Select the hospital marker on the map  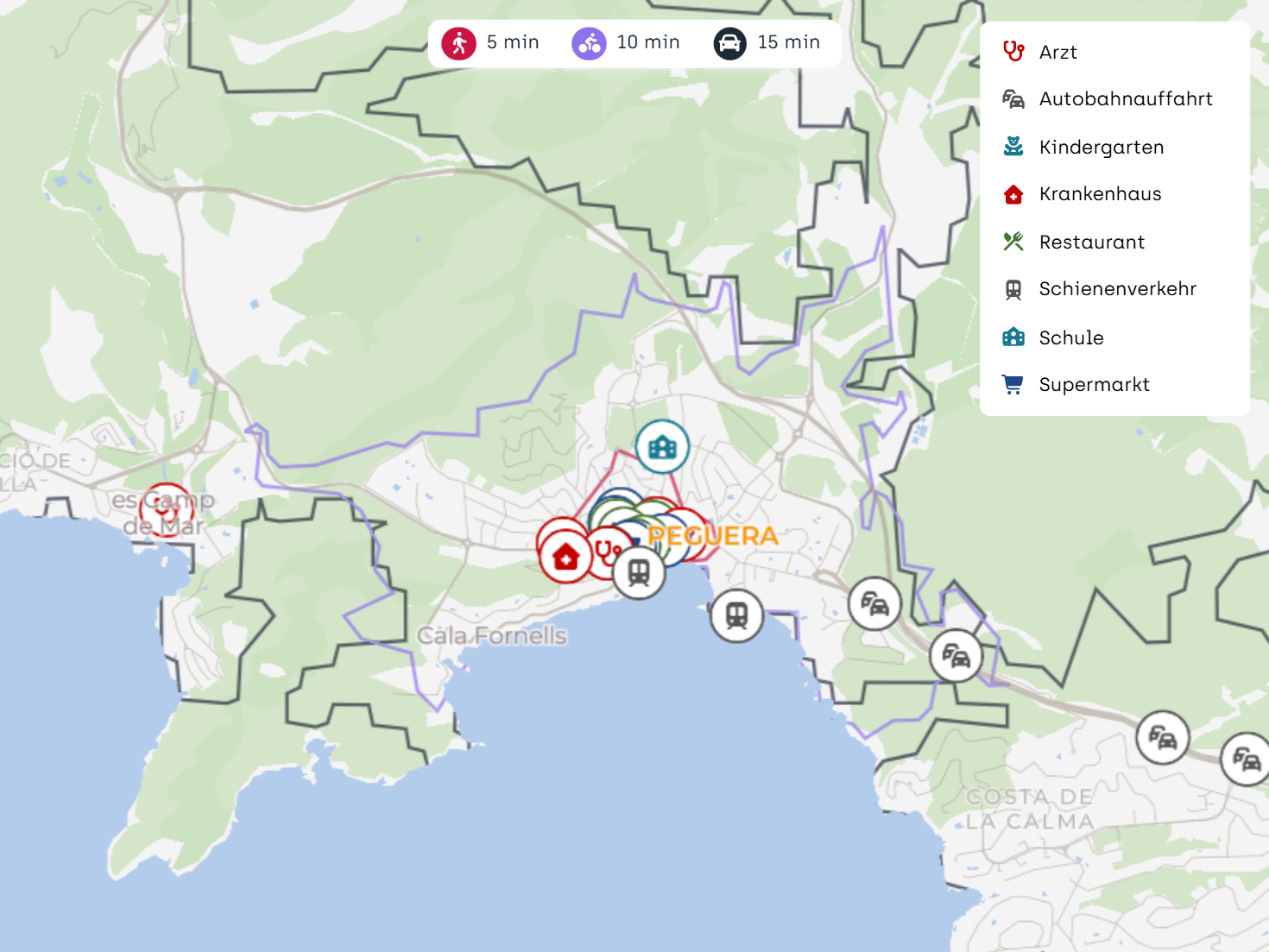[565, 557]
